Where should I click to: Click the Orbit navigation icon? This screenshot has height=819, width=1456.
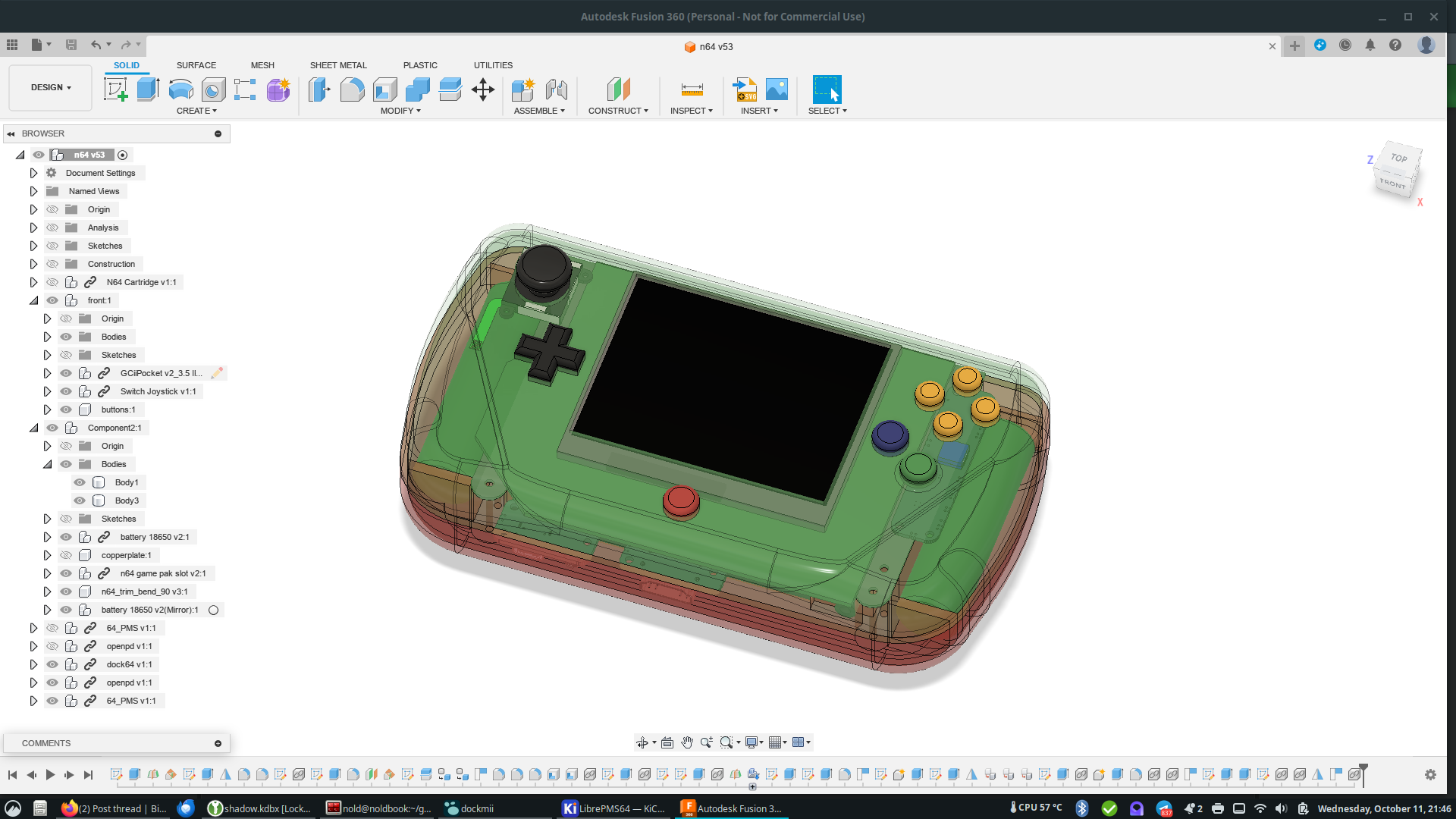642,742
